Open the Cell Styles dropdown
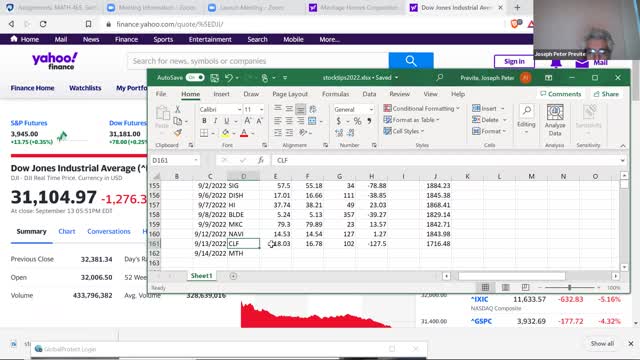The height and width of the screenshot is (360, 640). click(x=404, y=131)
